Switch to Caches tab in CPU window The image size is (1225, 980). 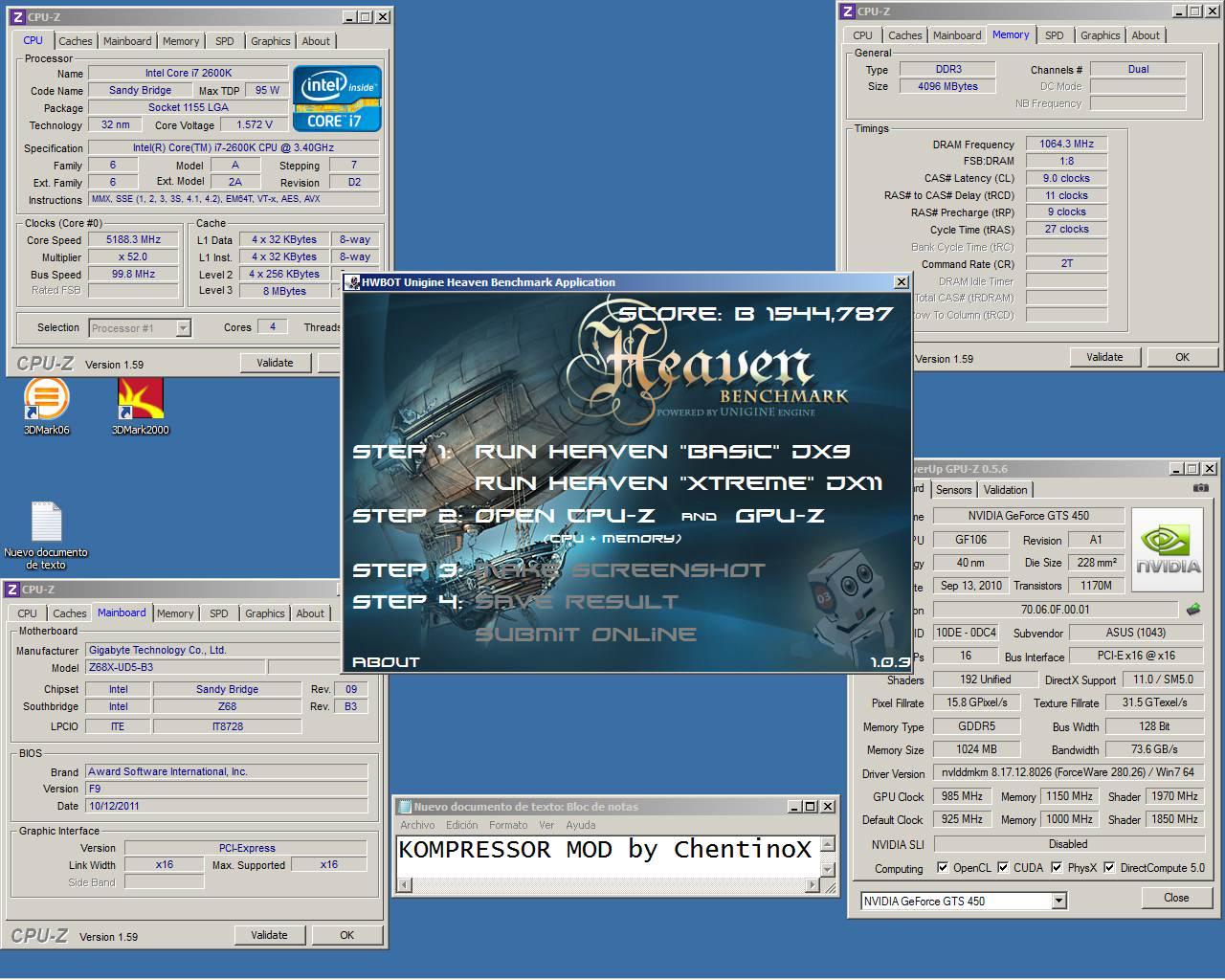[x=76, y=41]
